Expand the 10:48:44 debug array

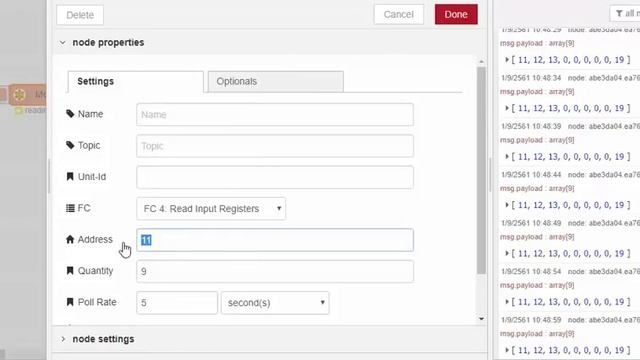pos(507,205)
